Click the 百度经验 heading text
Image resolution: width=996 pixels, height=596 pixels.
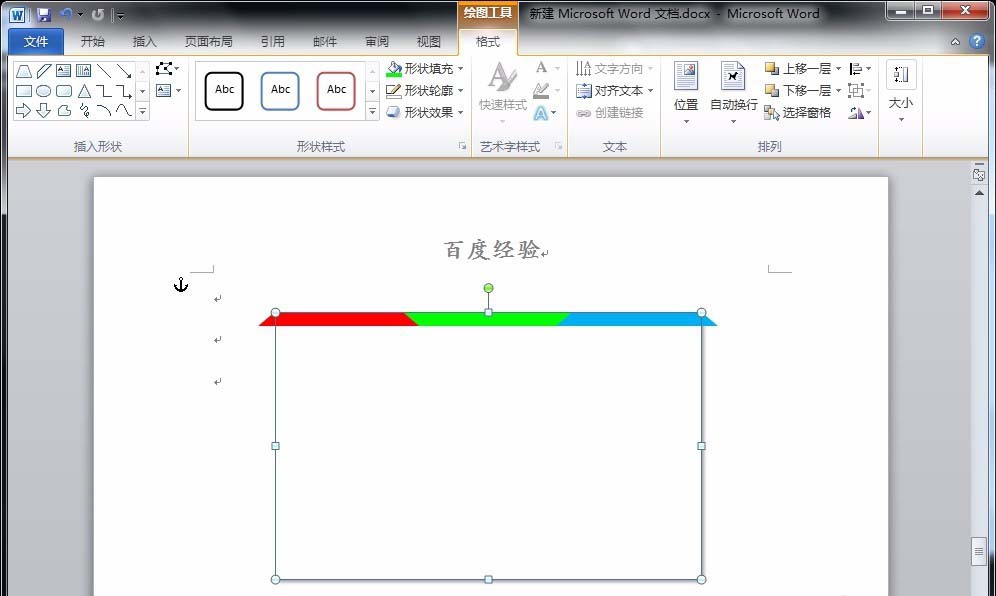(492, 250)
